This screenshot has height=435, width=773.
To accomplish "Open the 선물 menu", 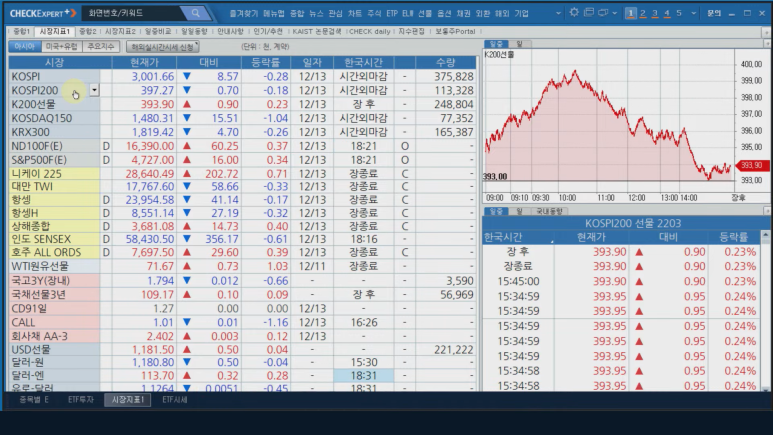I will tap(425, 13).
